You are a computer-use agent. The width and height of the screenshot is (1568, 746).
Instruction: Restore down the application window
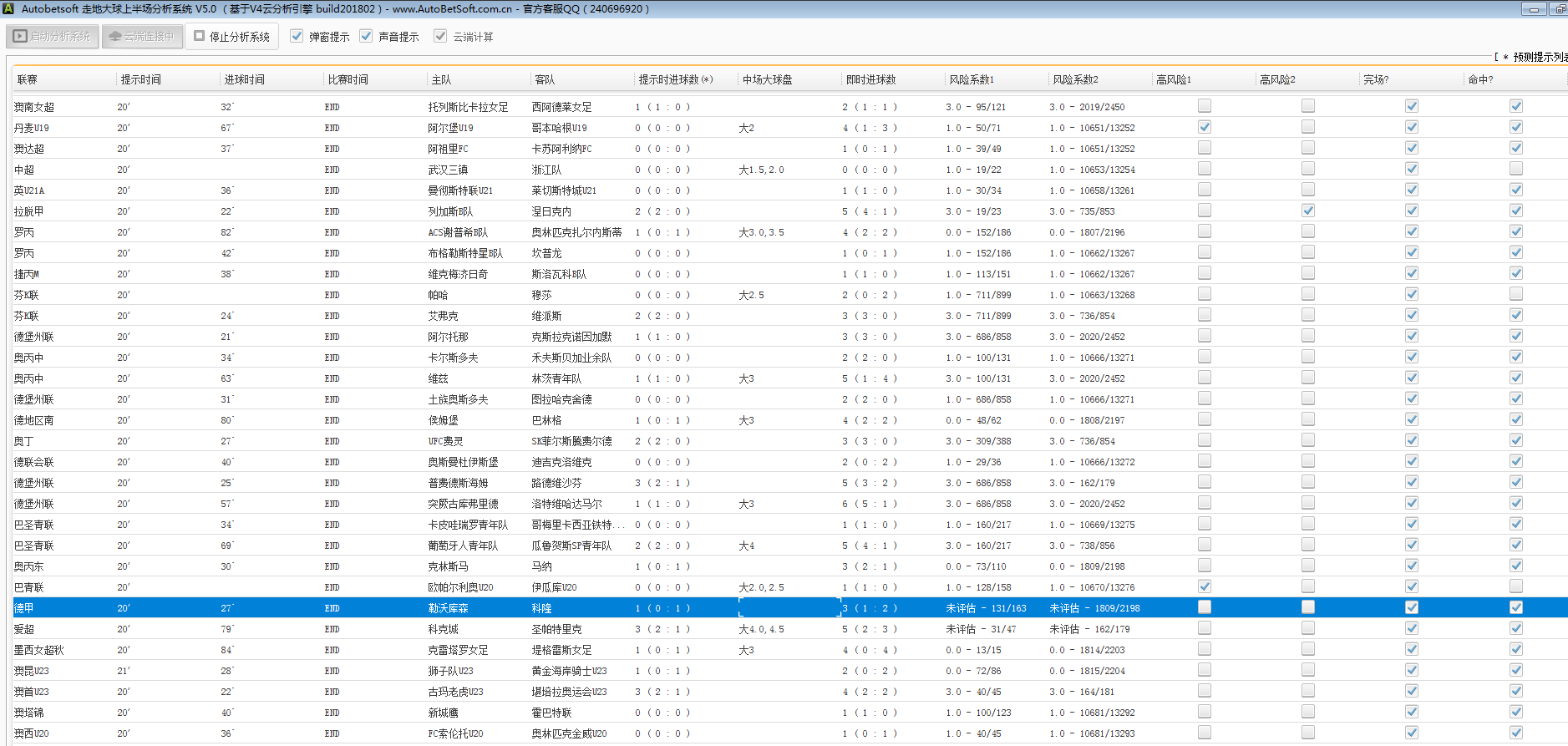[1559, 9]
